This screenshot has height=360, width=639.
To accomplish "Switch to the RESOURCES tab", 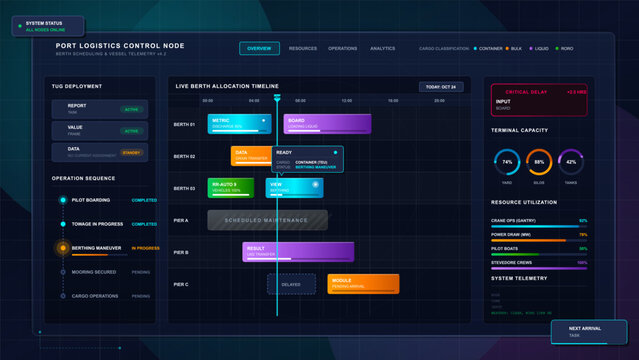I will coord(303,49).
